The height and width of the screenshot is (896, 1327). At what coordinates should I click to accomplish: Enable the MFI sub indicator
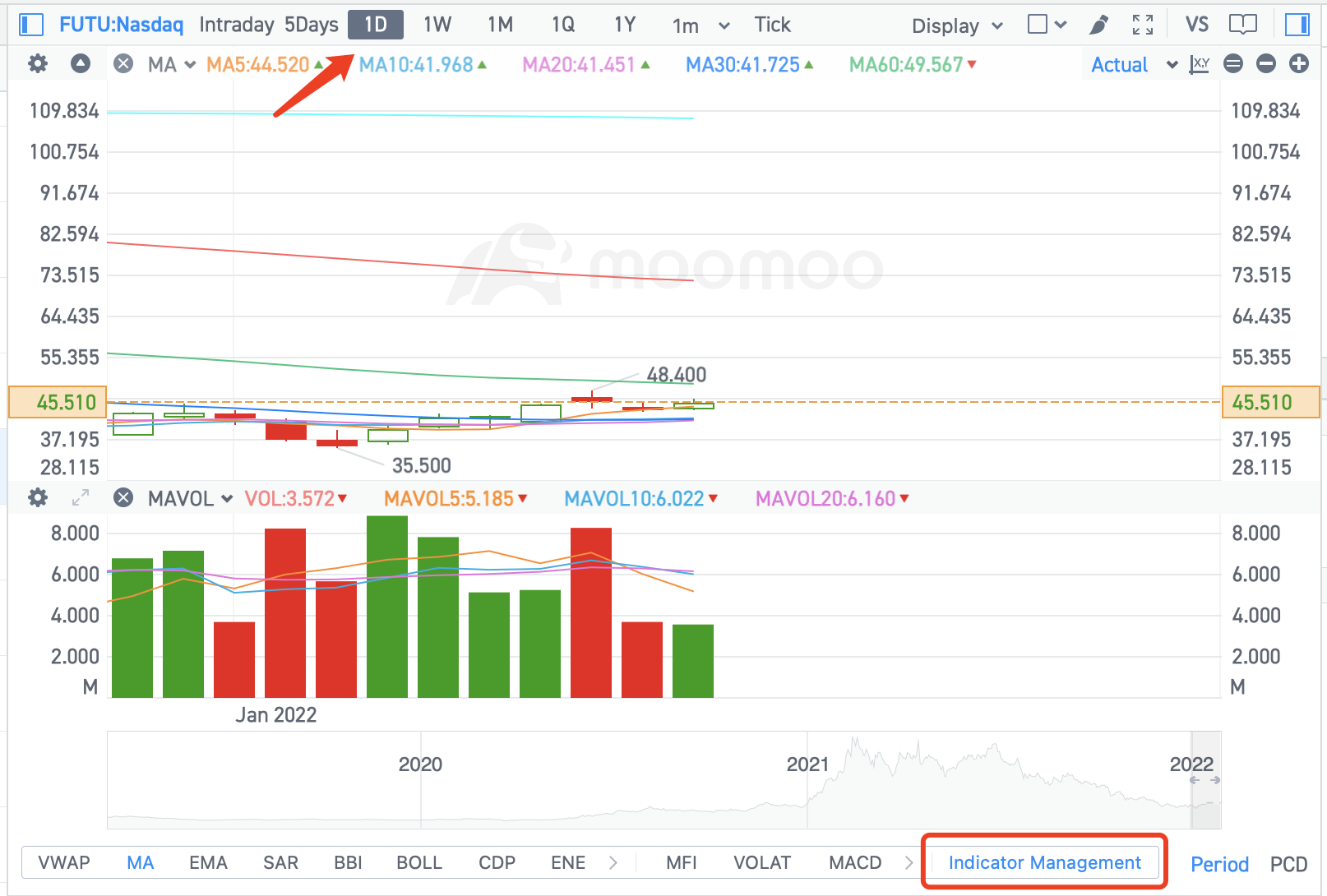682,862
